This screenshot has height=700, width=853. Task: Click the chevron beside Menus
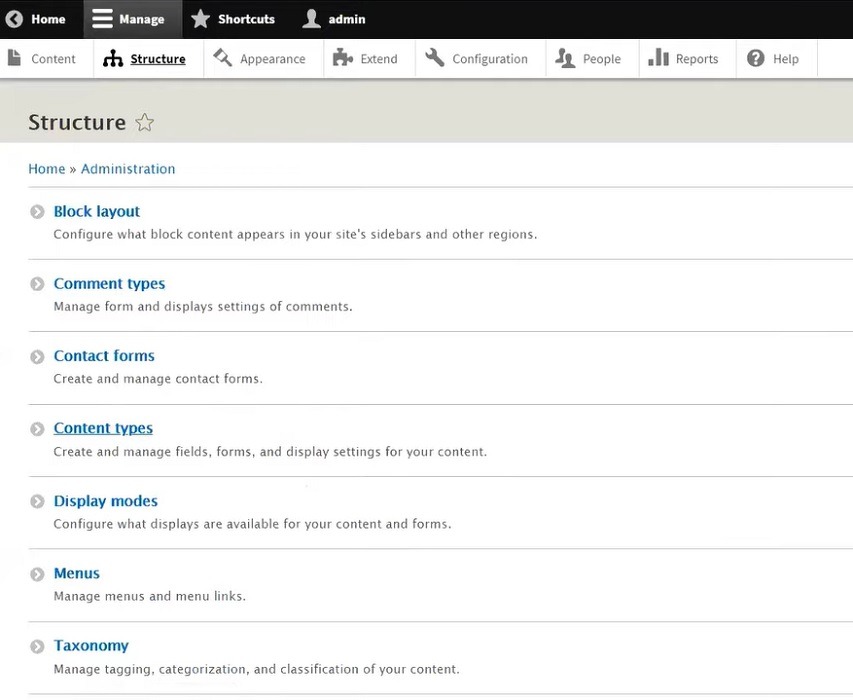click(x=37, y=573)
